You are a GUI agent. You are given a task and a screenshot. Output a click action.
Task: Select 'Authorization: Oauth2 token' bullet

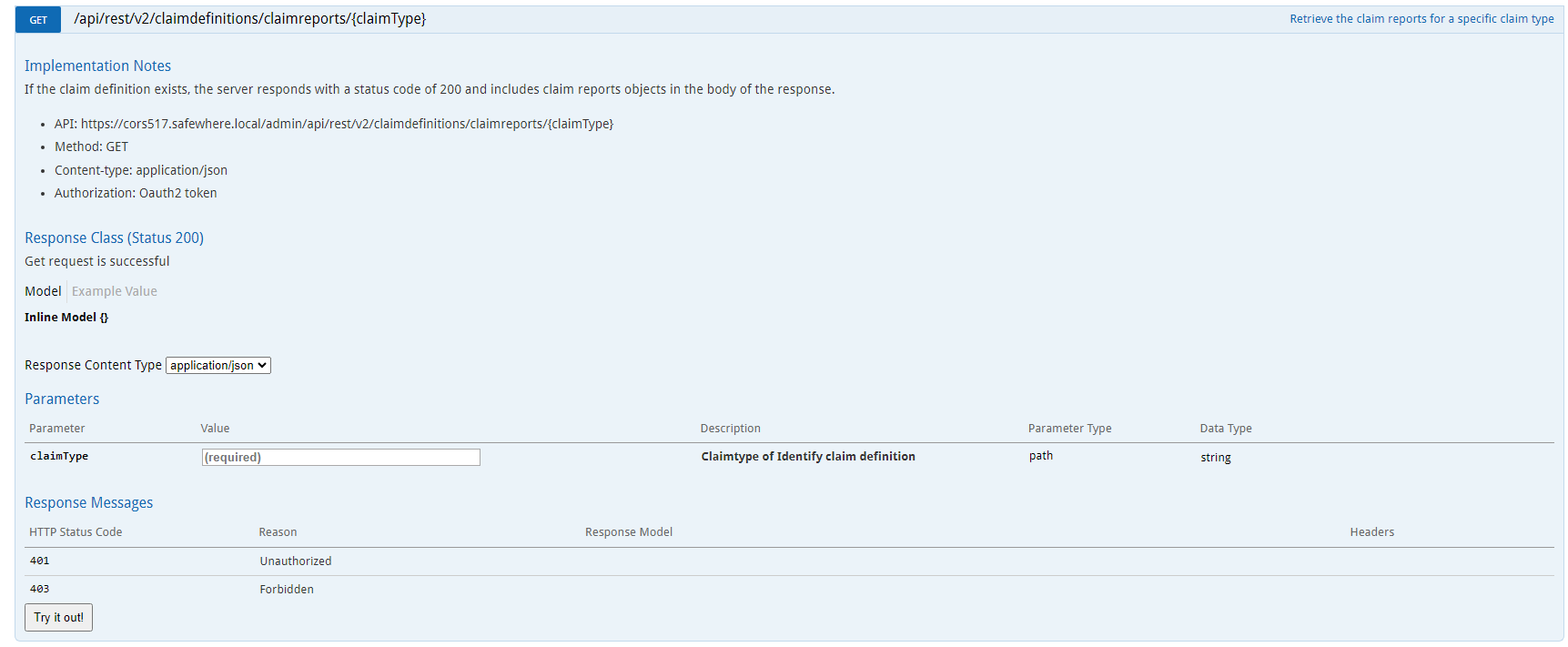click(x=136, y=193)
